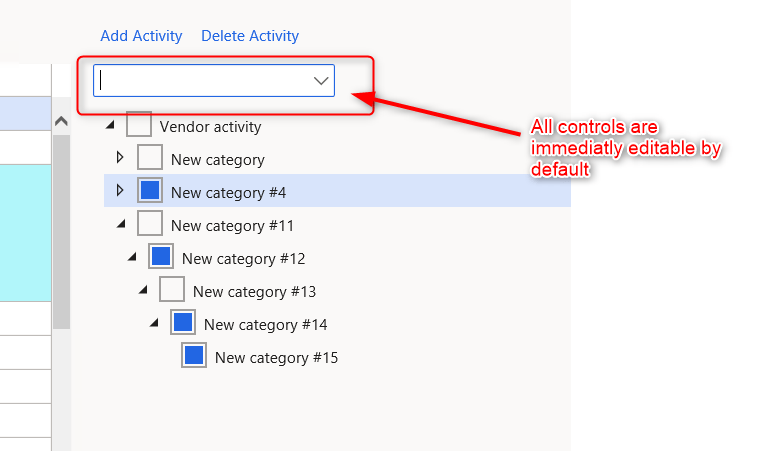
Task: Uncheck the New category #14 checkbox
Action: (183, 323)
